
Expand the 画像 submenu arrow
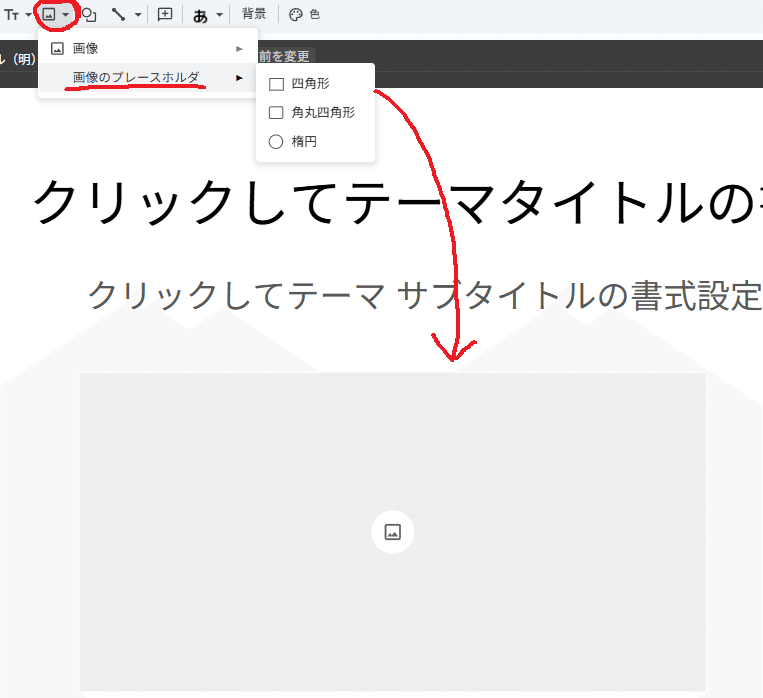coord(239,49)
